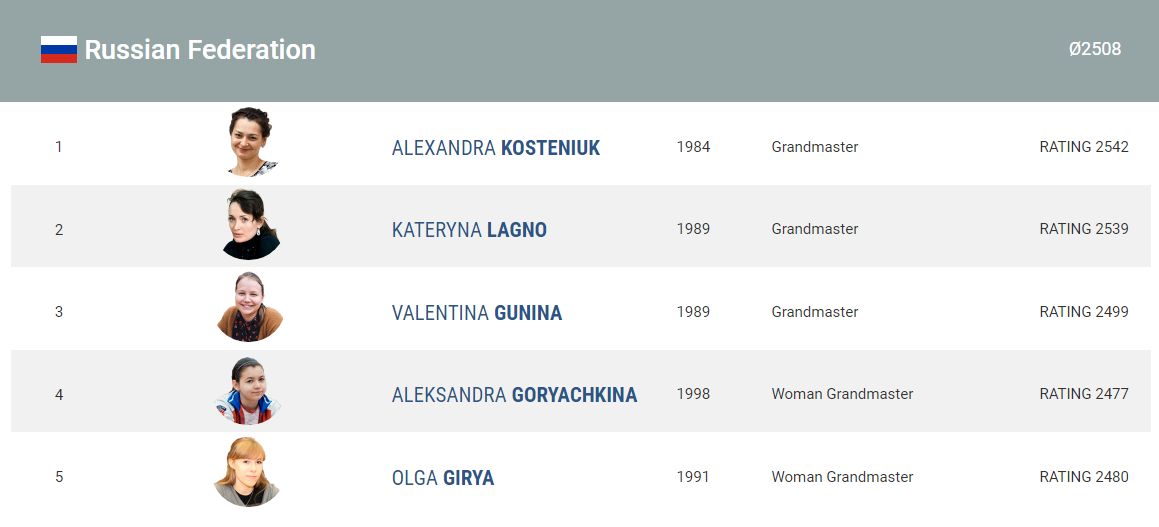This screenshot has width=1159, height=527.
Task: Click the average rating Ø2508
Action: pos(1095,49)
